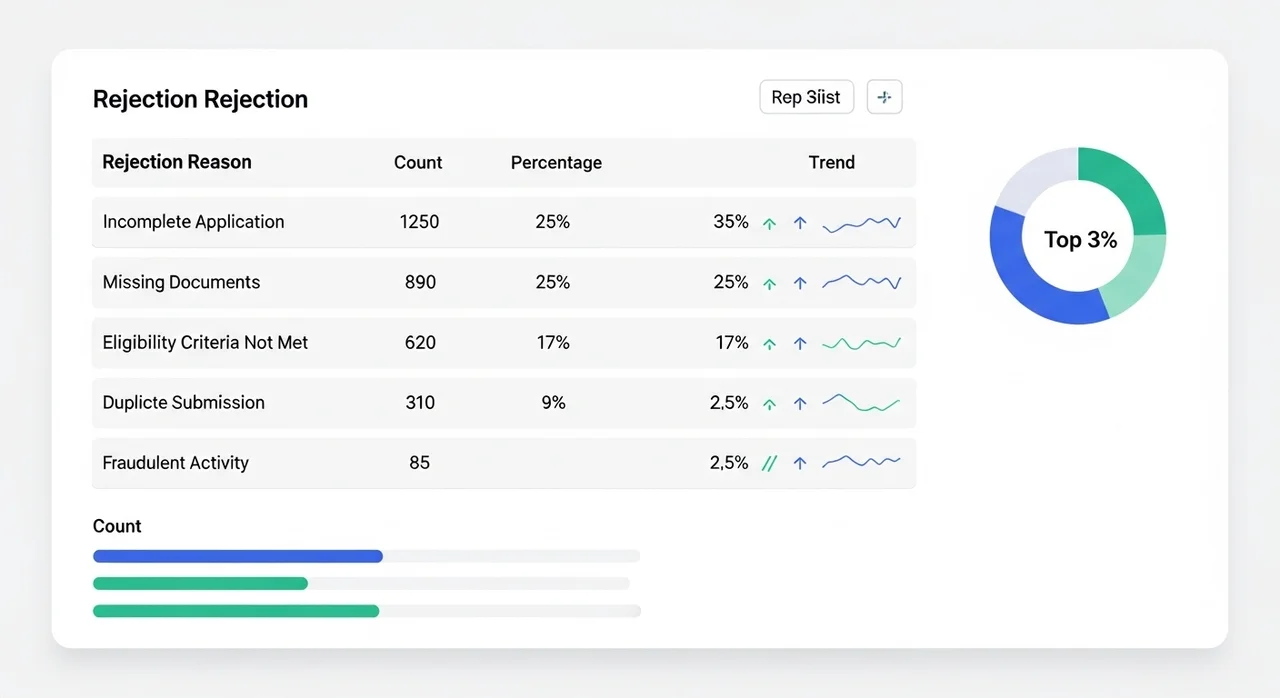Sort by Count column header
The width and height of the screenshot is (1280, 698).
(418, 162)
